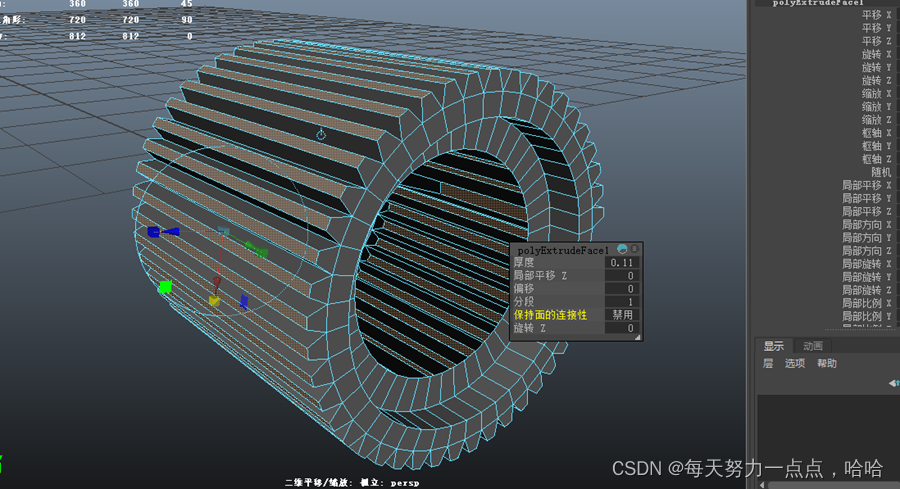Select 枢轴 Z channel label
The width and height of the screenshot is (900, 489).
[877, 160]
